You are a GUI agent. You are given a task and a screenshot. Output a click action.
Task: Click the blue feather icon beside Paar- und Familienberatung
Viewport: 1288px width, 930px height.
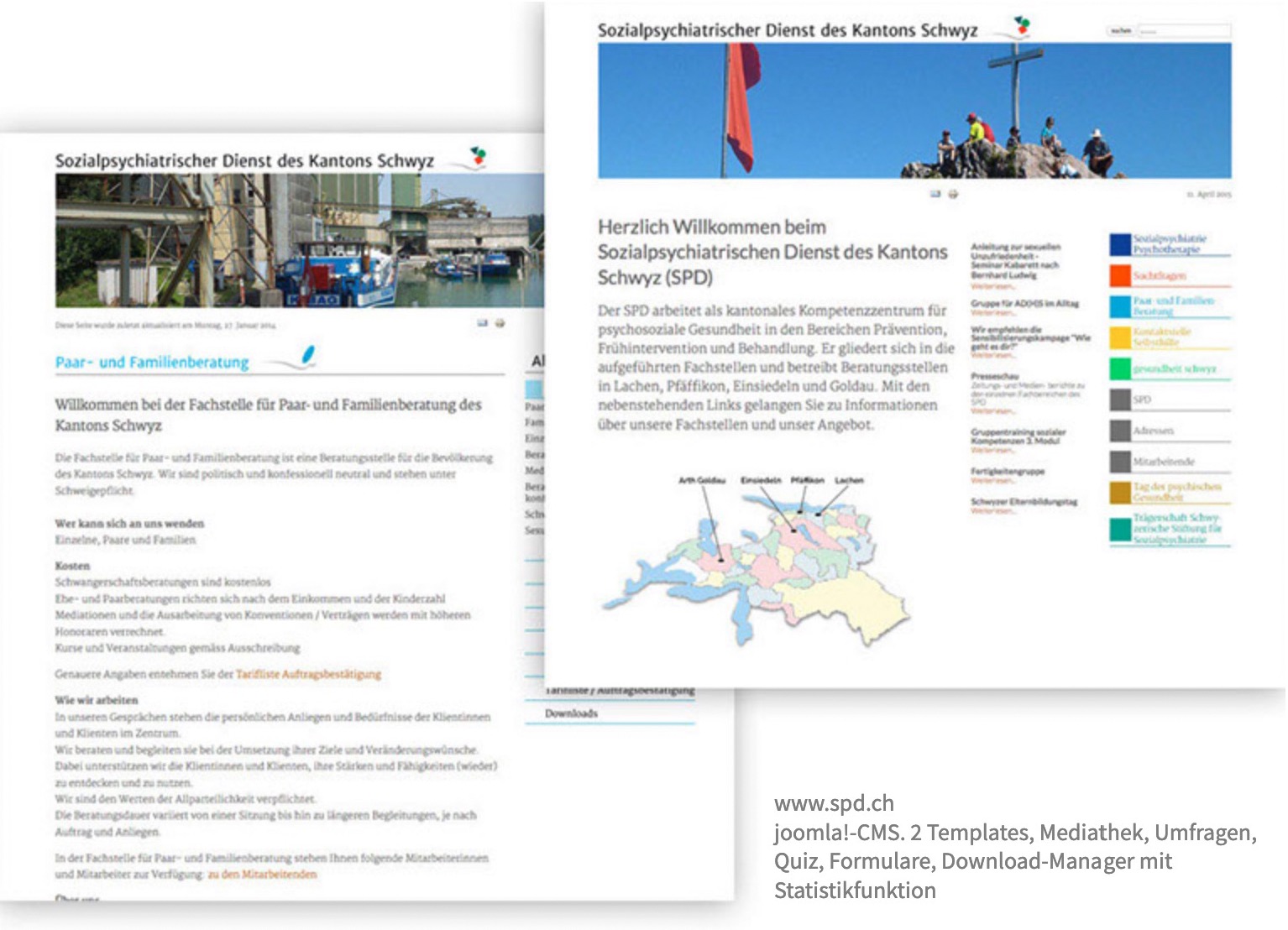307,356
